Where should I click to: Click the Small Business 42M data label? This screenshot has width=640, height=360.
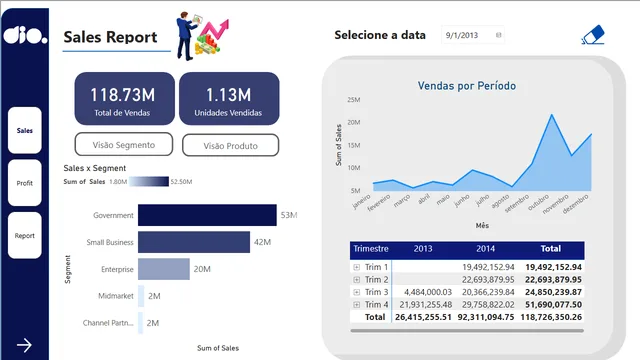262,242
